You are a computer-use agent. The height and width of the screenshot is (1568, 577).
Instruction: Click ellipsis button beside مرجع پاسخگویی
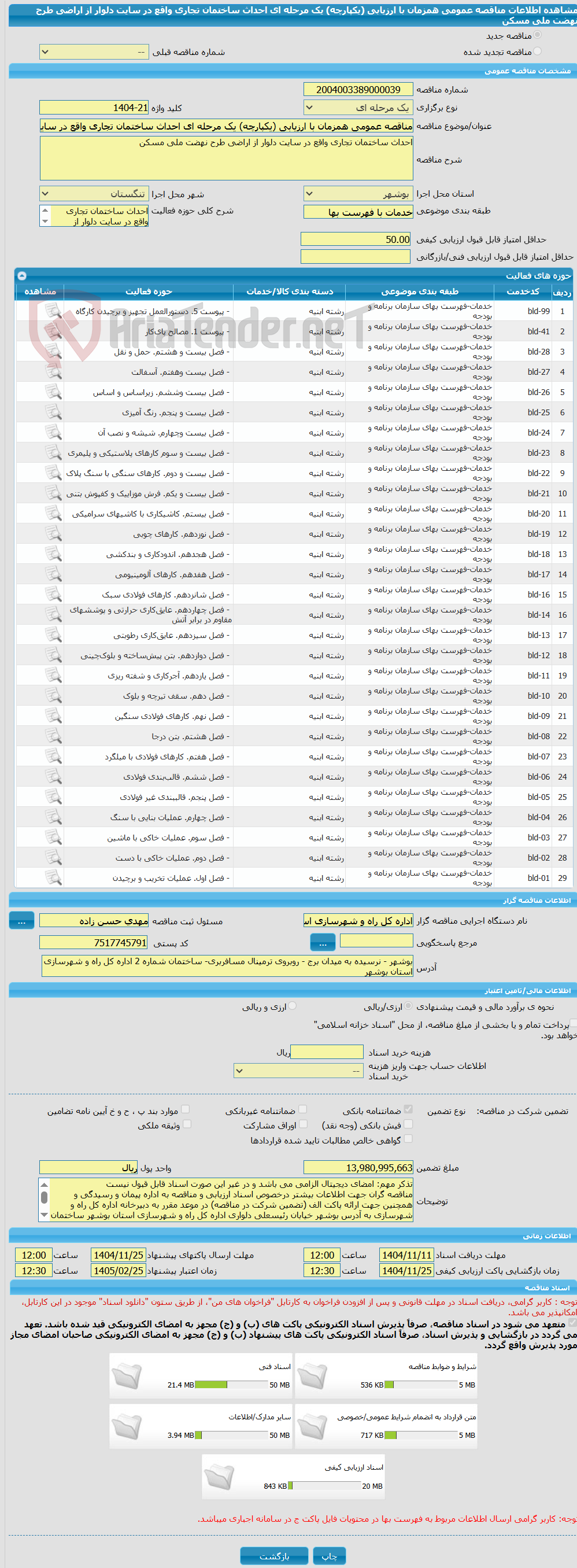pos(323,943)
